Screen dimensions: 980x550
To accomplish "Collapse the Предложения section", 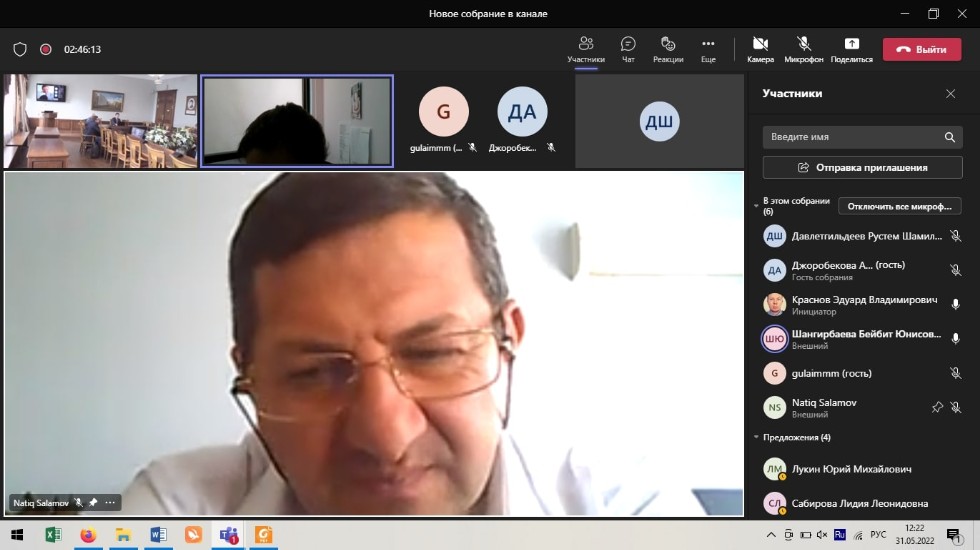I will pos(756,437).
